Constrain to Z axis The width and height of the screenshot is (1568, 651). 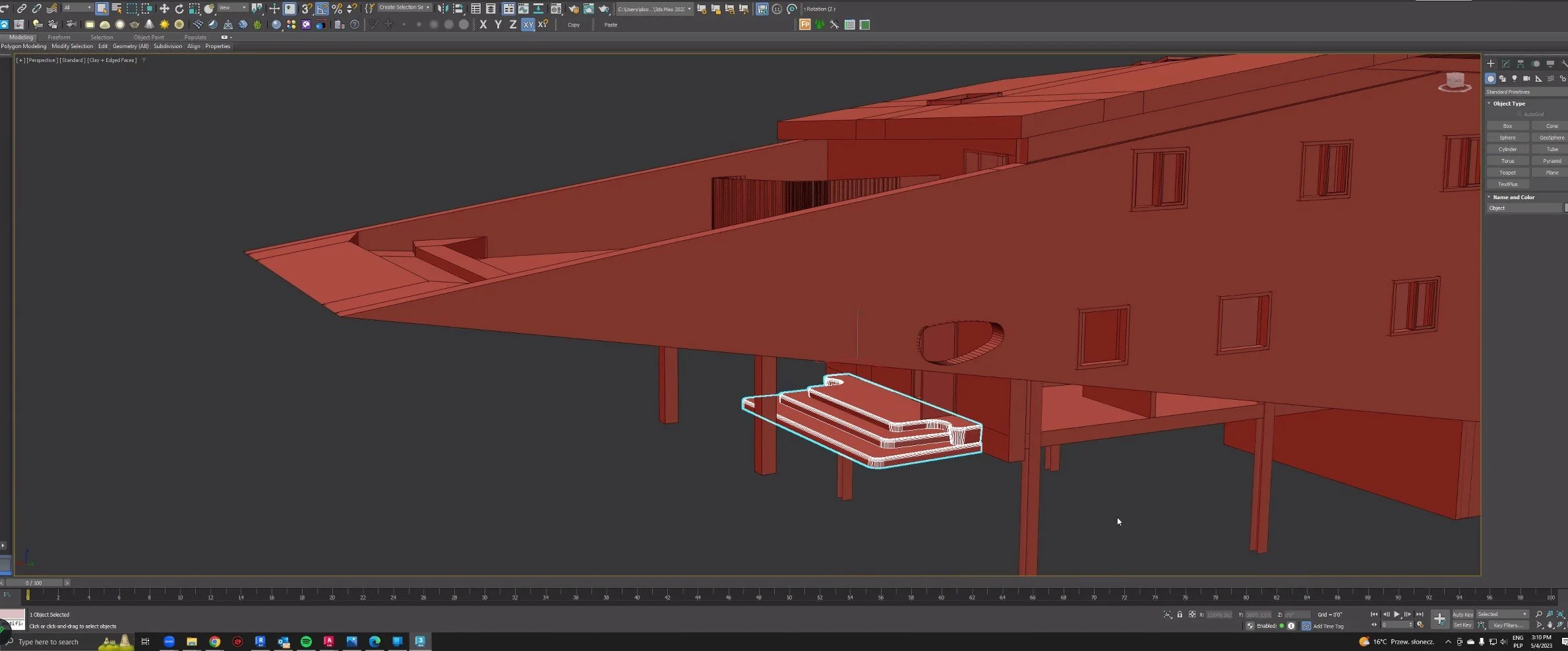pyautogui.click(x=513, y=24)
